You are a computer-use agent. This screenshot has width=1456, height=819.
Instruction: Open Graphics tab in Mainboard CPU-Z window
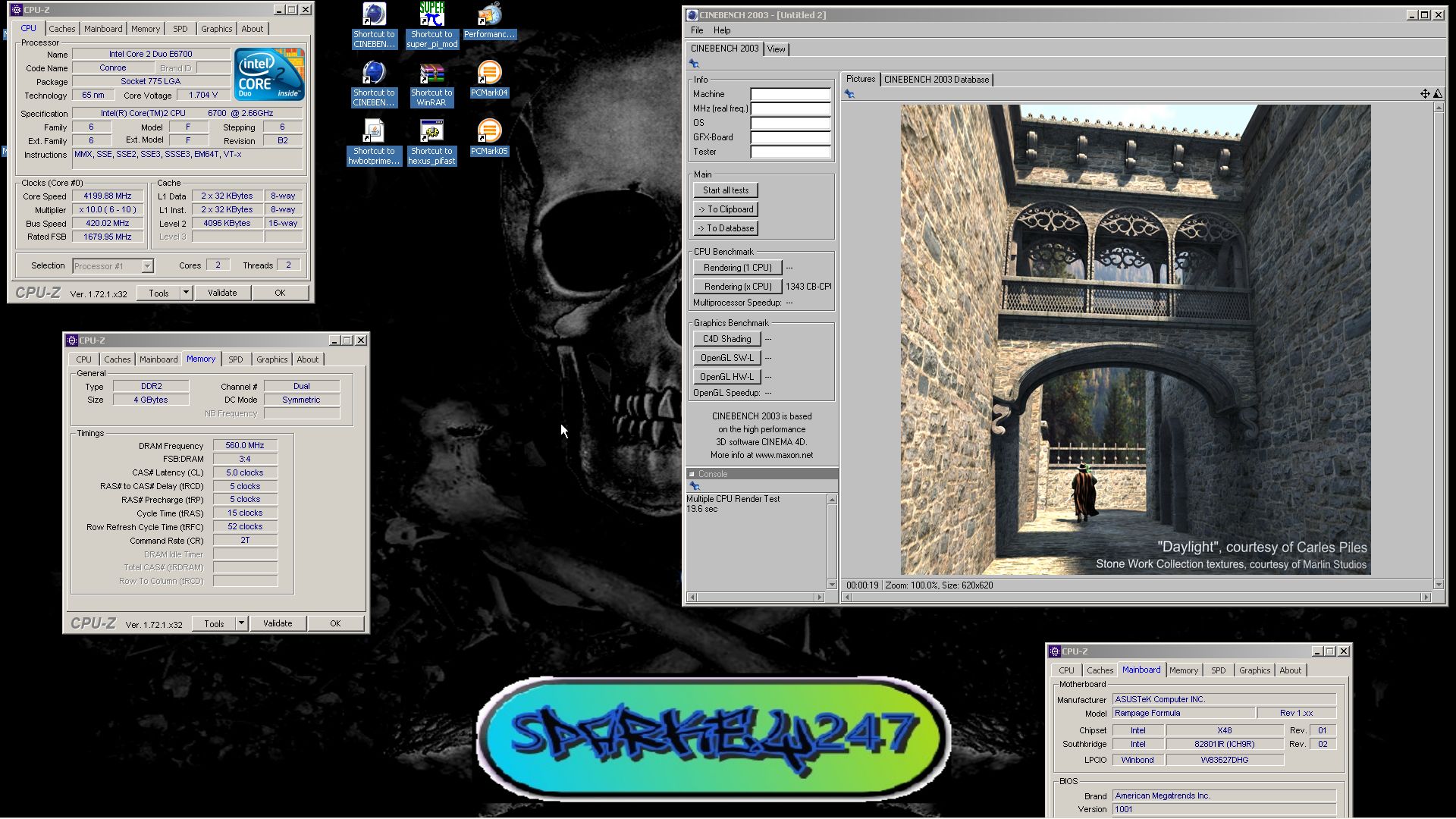1254,670
